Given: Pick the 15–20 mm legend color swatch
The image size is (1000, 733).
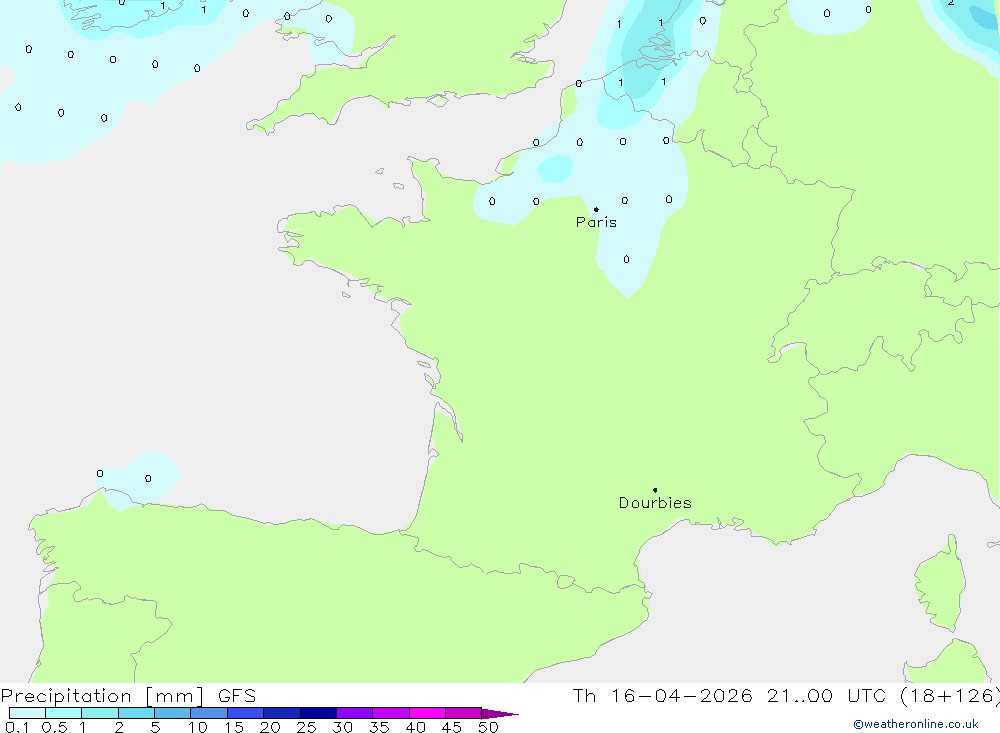Looking at the screenshot, I should [x=246, y=713].
